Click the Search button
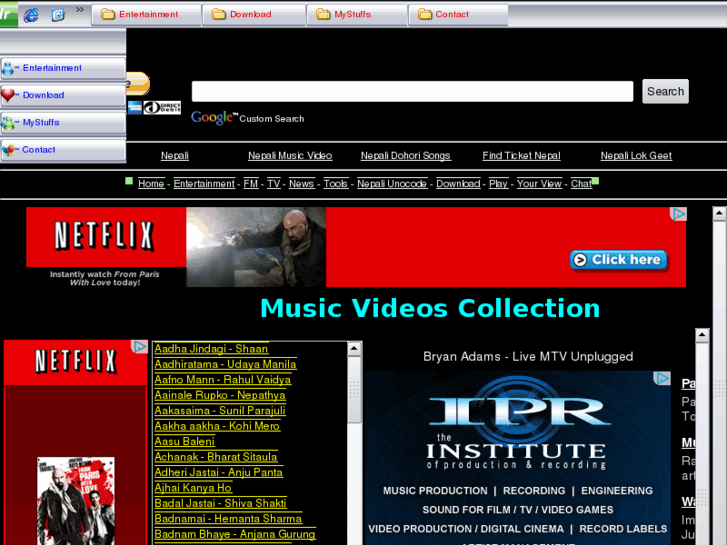This screenshot has width=727, height=545. click(665, 91)
